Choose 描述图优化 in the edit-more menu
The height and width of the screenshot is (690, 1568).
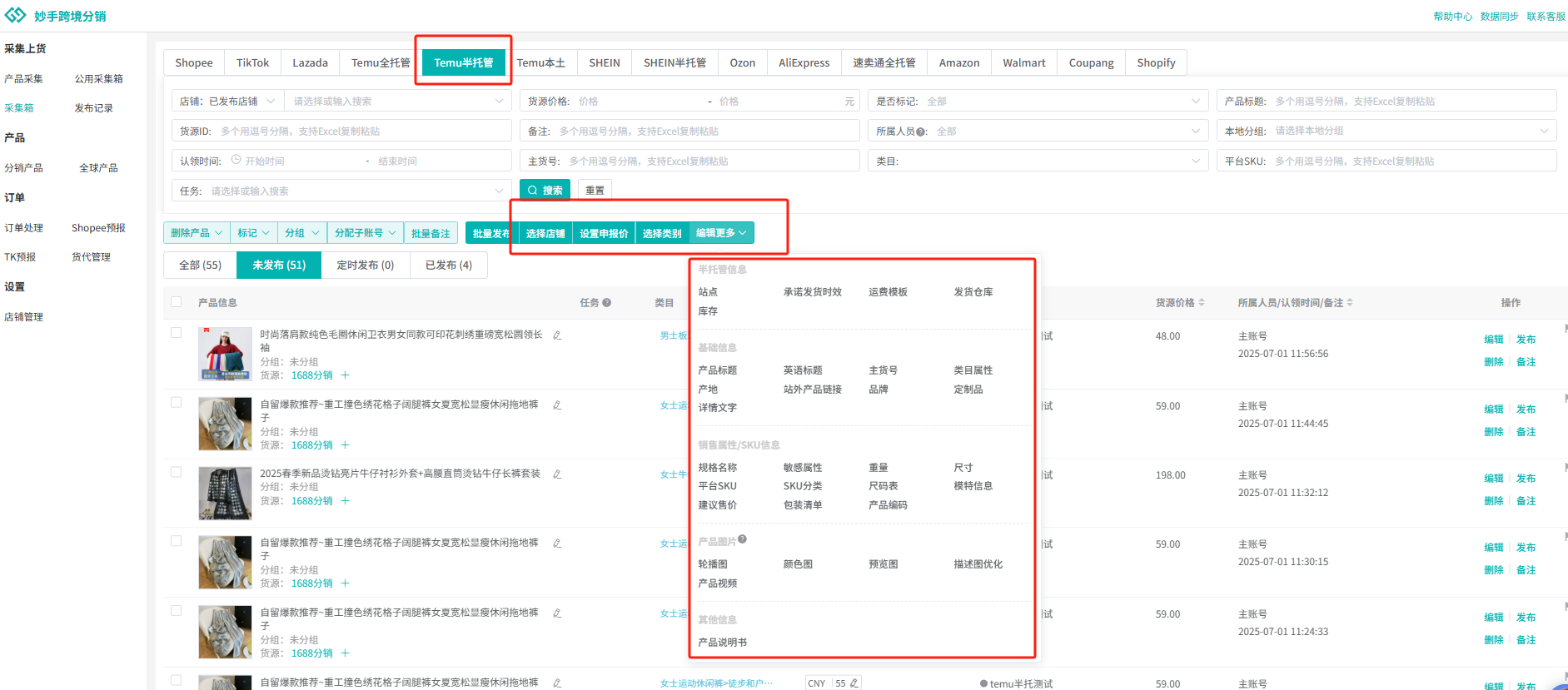coord(978,564)
